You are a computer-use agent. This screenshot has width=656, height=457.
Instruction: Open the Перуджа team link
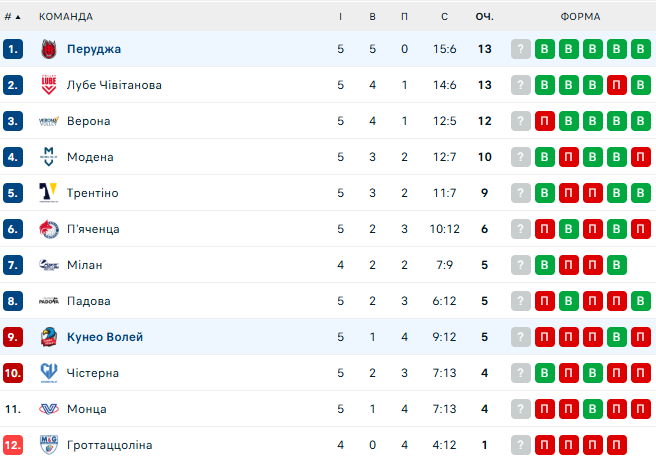coord(94,49)
